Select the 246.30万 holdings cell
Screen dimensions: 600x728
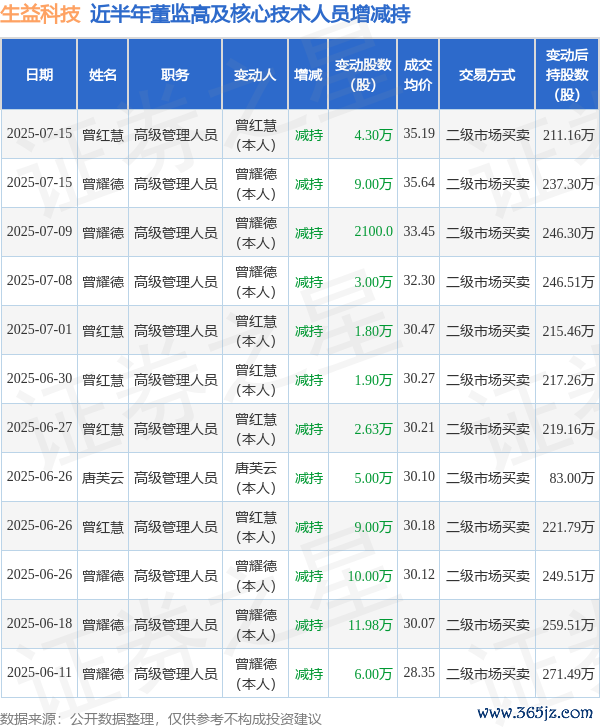pyautogui.click(x=568, y=233)
